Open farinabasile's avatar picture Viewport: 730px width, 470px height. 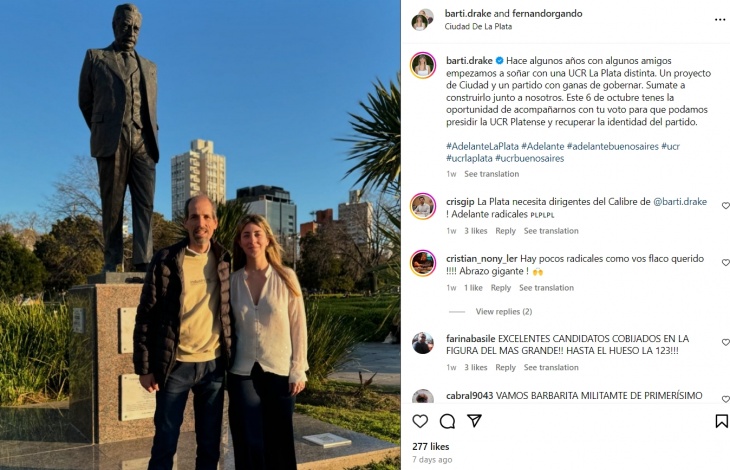[x=423, y=343]
